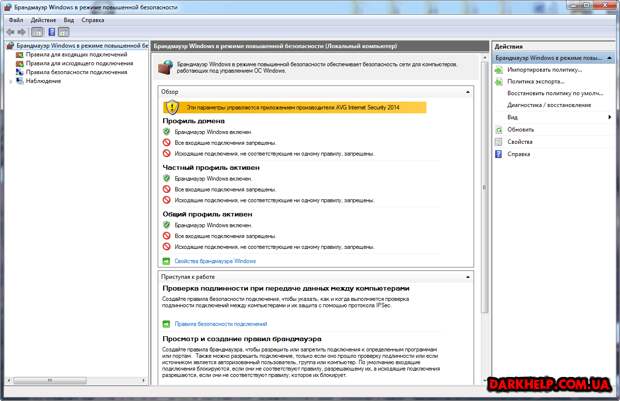Click the green Обновить refresh icon
Viewport: 620px width, 401px height.
pos(499,130)
